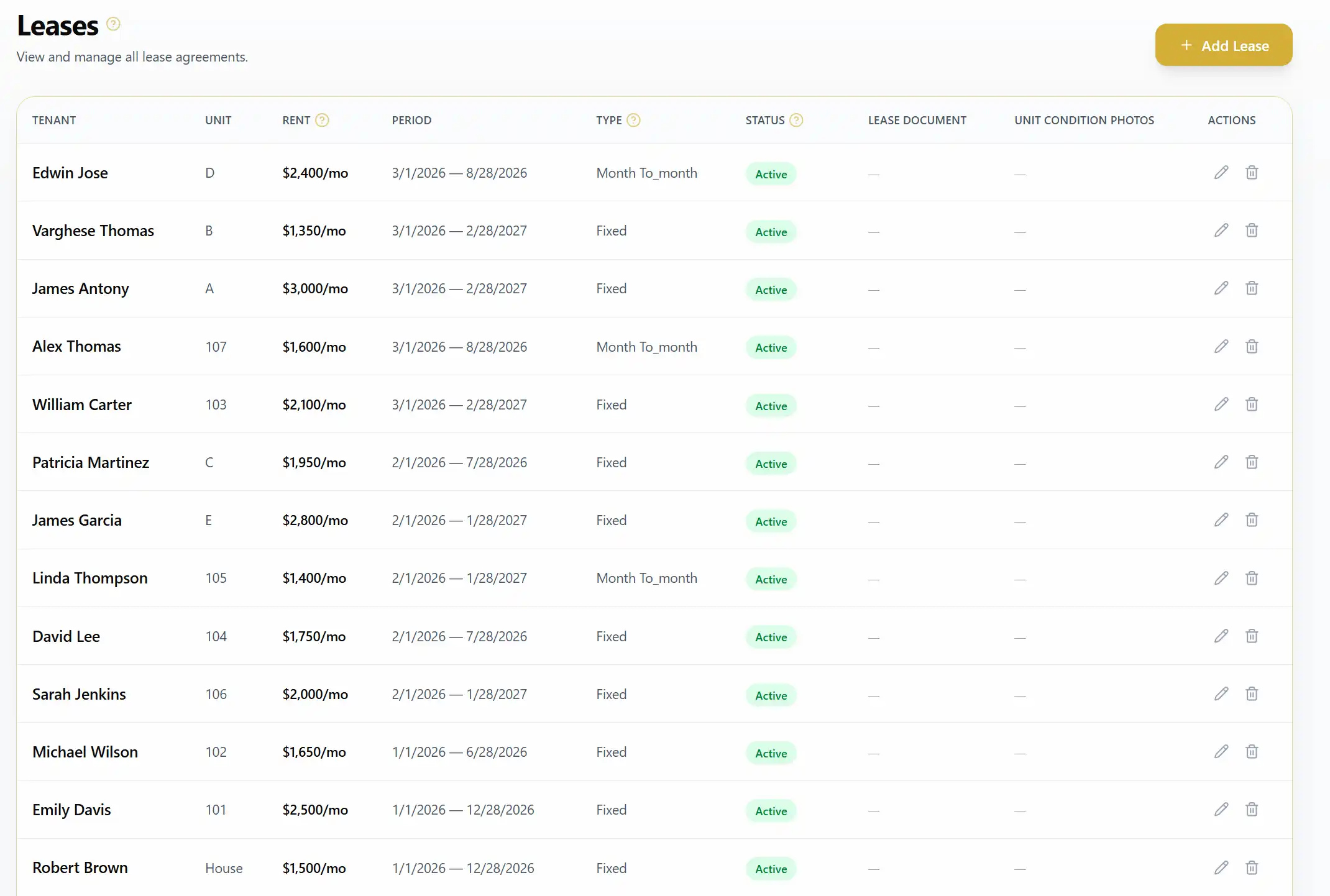Click the Add Lease button
The width and height of the screenshot is (1330, 896).
point(1223,45)
